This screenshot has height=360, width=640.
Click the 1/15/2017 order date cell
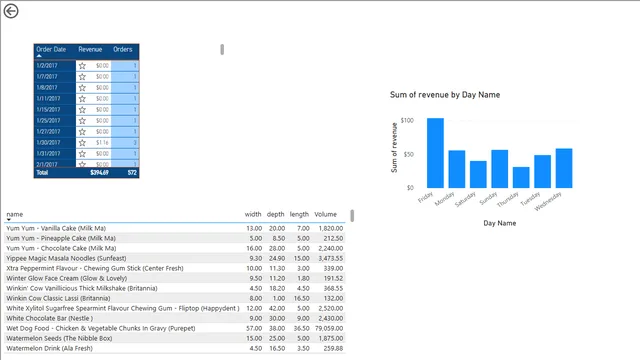pos(55,110)
